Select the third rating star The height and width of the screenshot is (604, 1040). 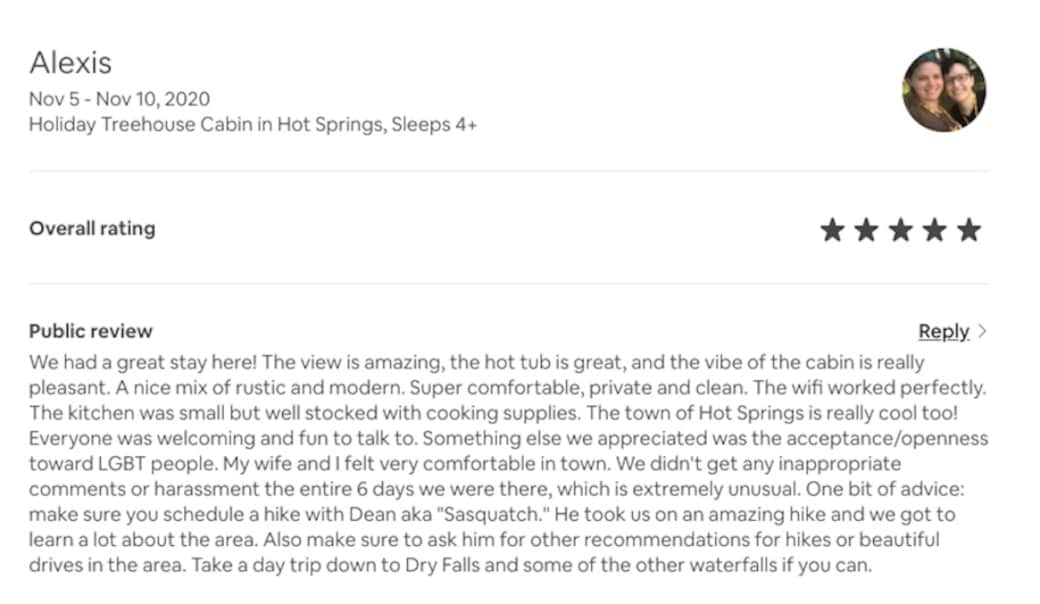[x=900, y=231]
